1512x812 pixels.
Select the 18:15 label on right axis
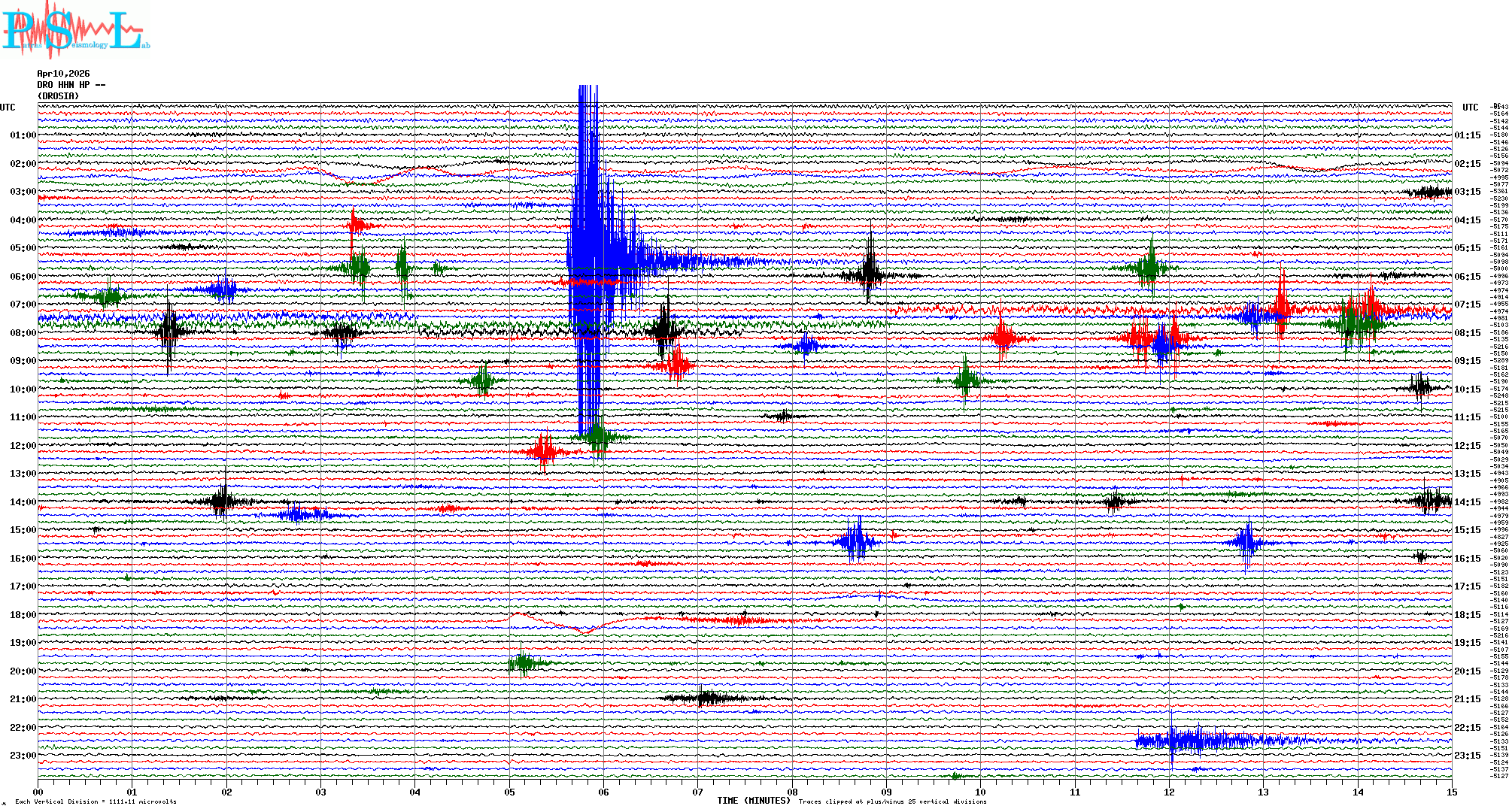click(1468, 615)
